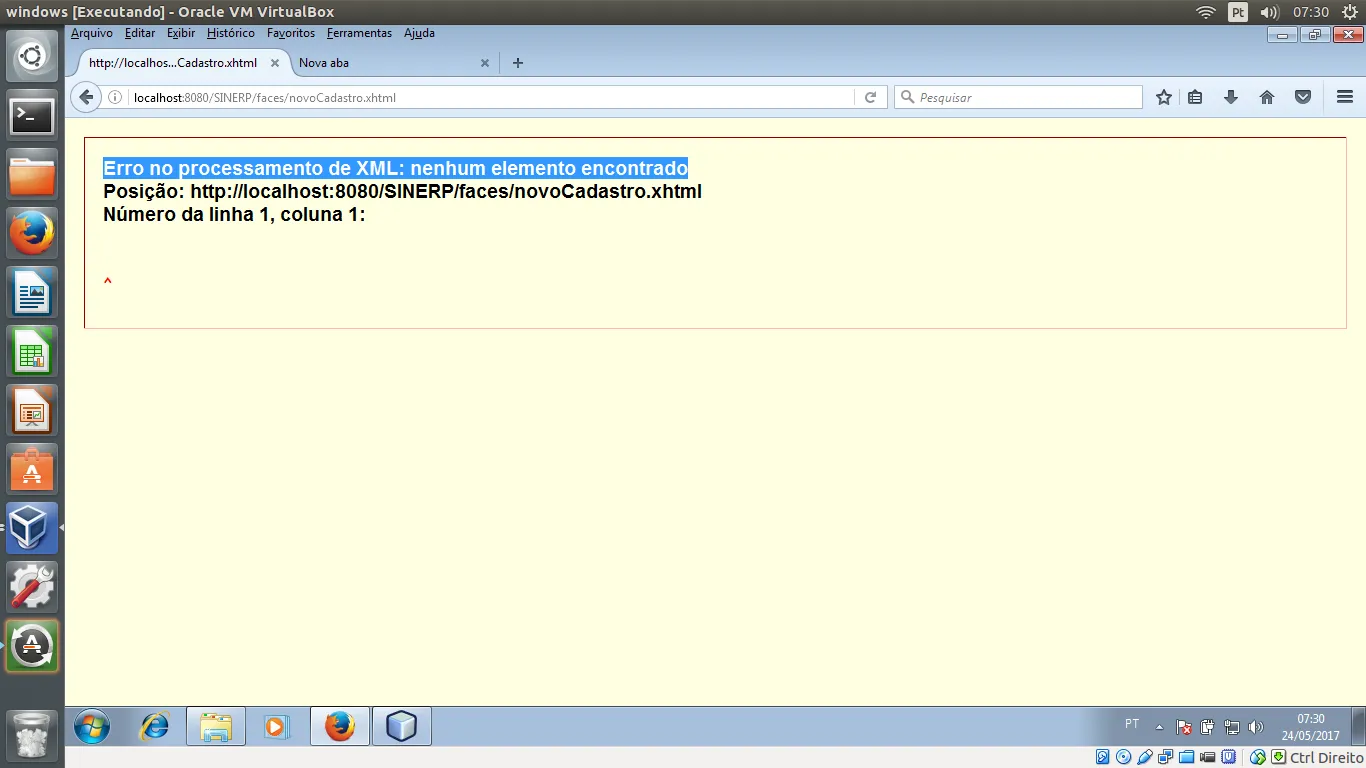This screenshot has height=768, width=1366.
Task: Select the localhost novoCadastro.xhtml tab
Action: 183,62
